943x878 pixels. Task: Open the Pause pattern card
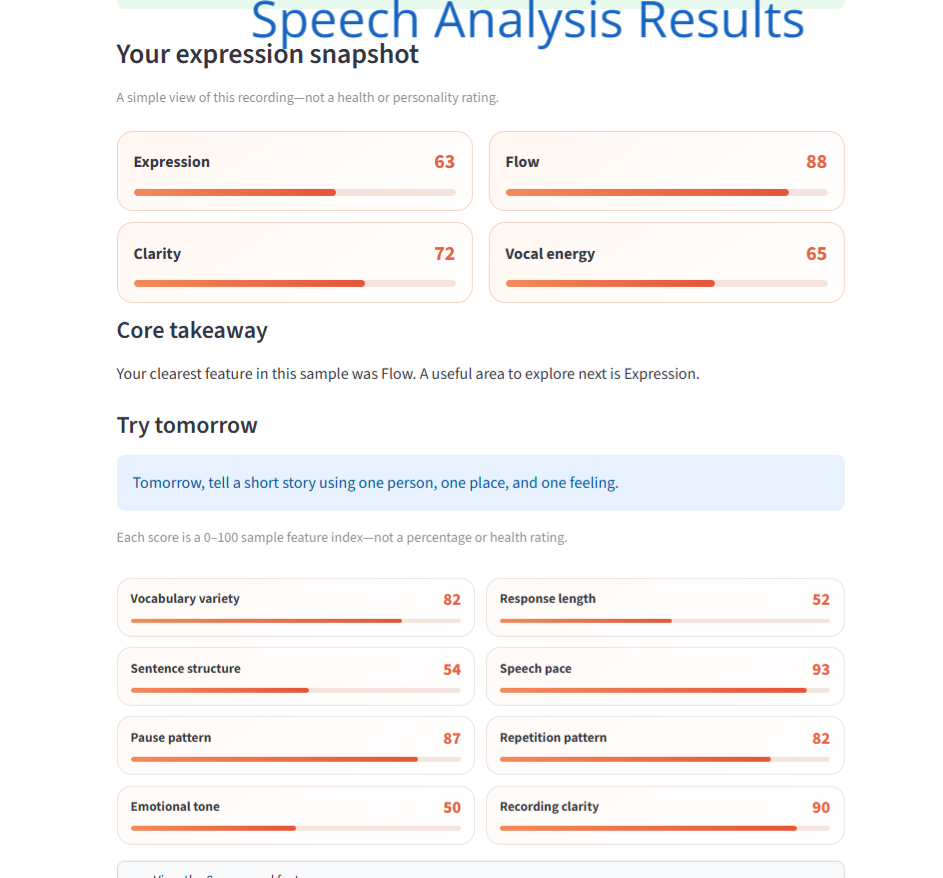pyautogui.click(x=295, y=746)
